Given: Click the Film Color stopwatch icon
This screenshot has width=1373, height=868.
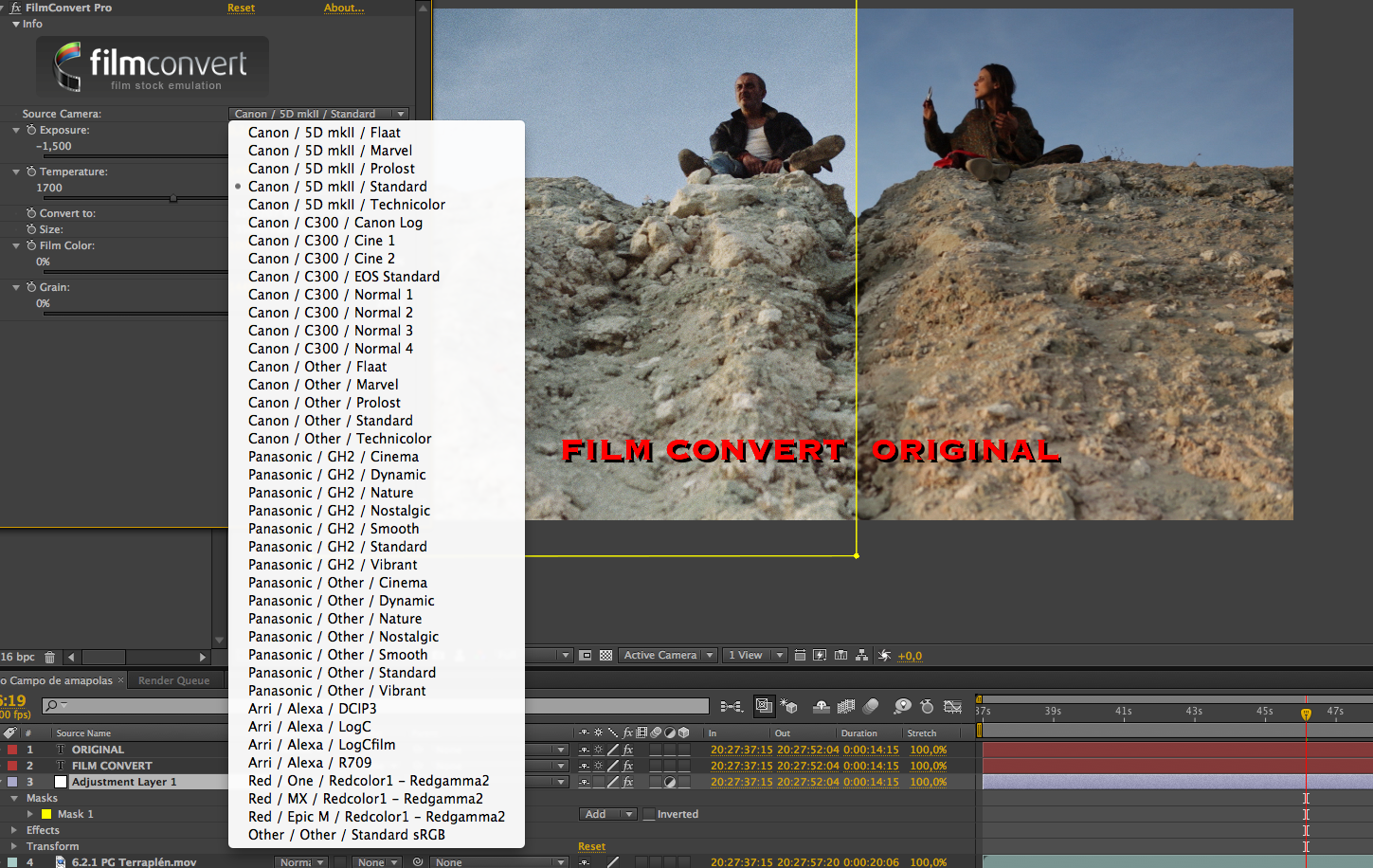Looking at the screenshot, I should coord(31,245).
